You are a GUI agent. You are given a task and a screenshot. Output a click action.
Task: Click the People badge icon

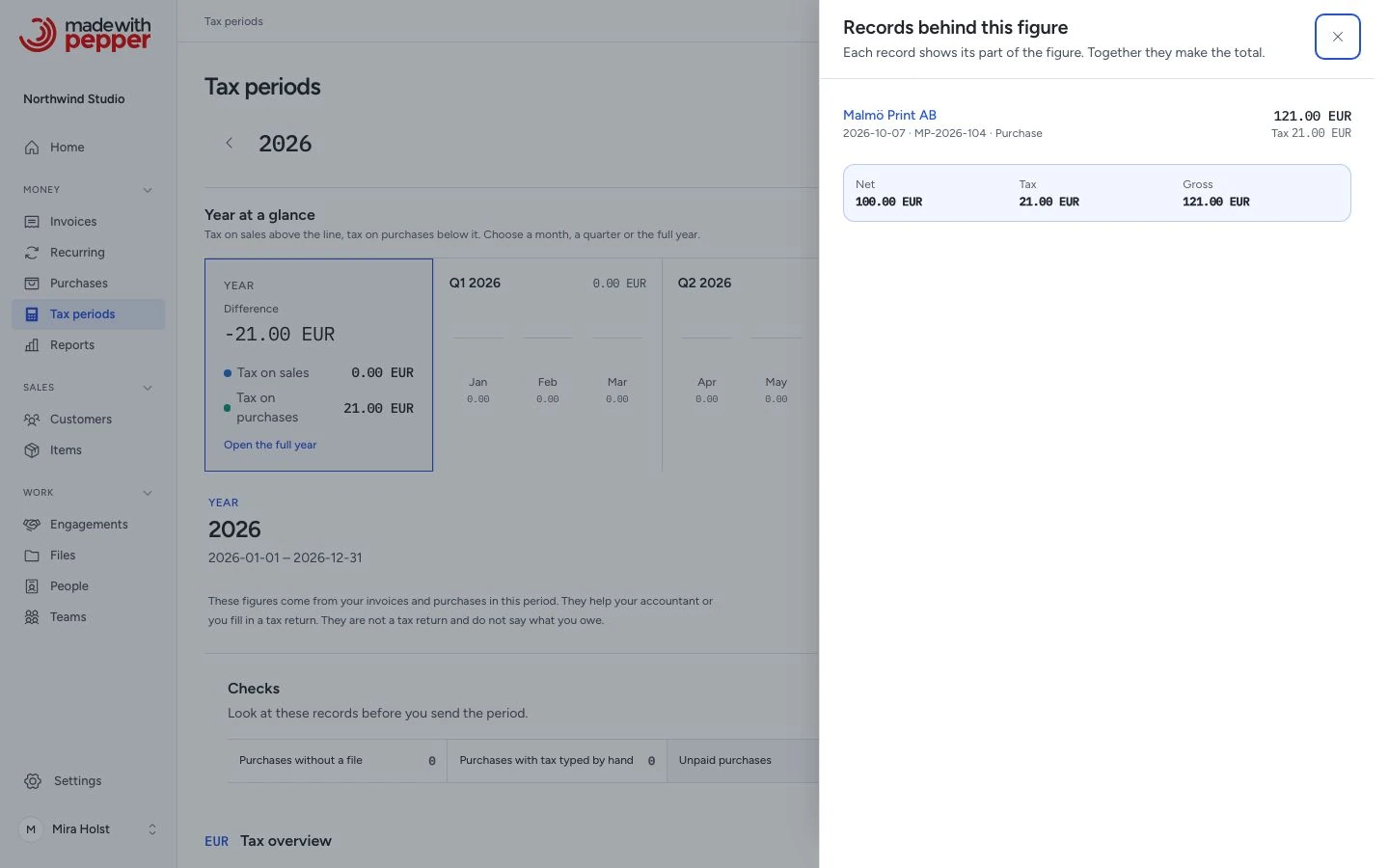(x=32, y=586)
